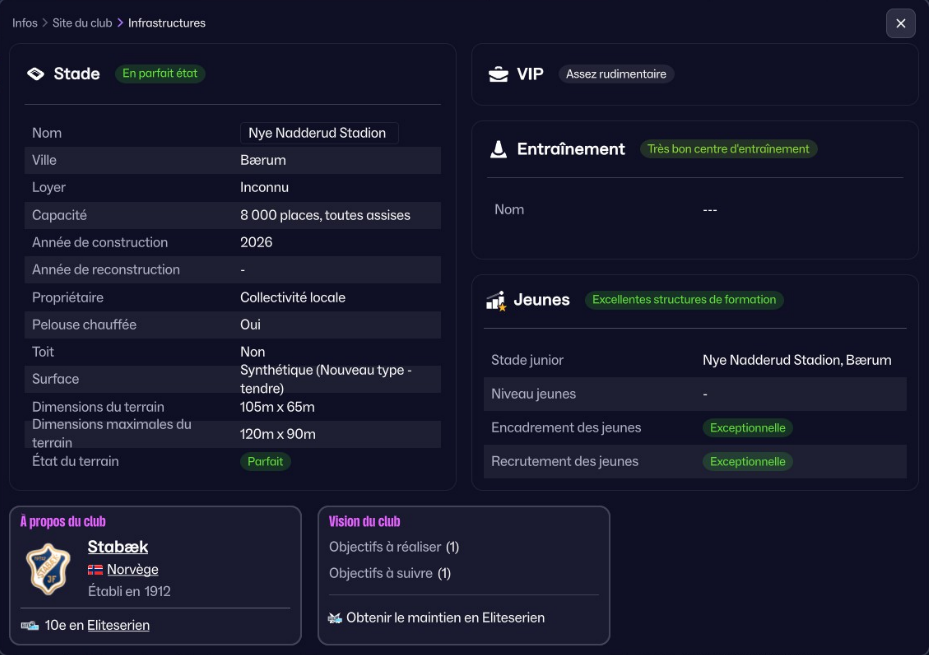Click the objective icon beside Obtenir le maintien
The width and height of the screenshot is (929, 655).
coord(335,618)
